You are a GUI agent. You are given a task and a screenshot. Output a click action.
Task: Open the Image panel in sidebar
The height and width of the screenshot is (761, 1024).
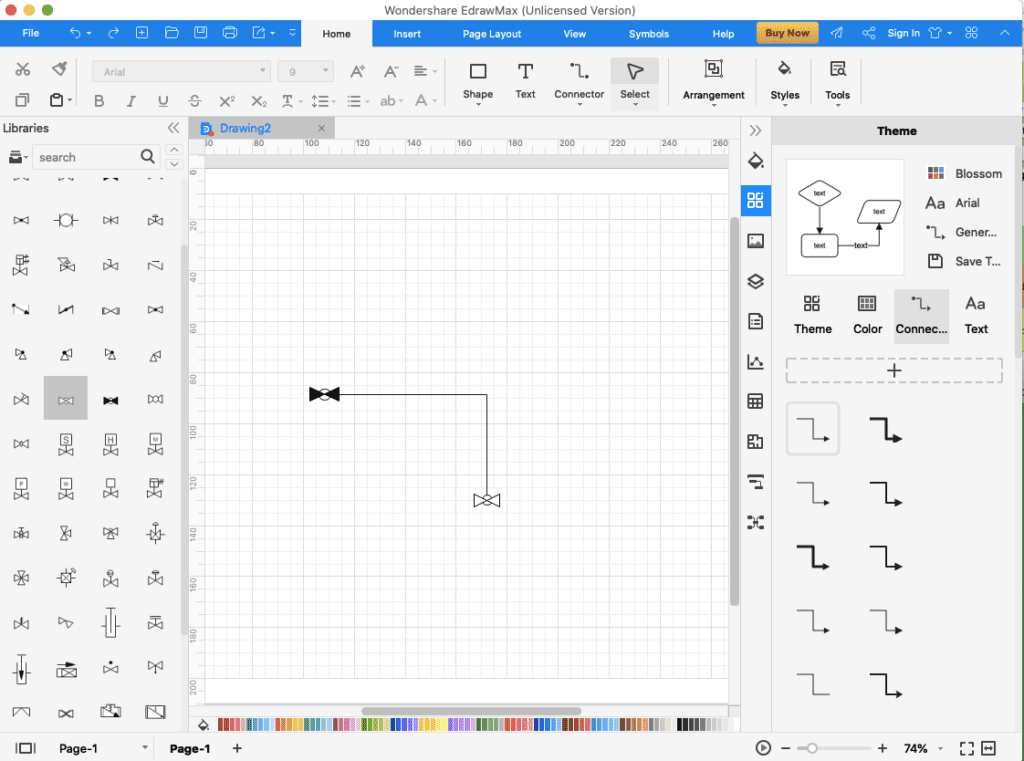[755, 241]
